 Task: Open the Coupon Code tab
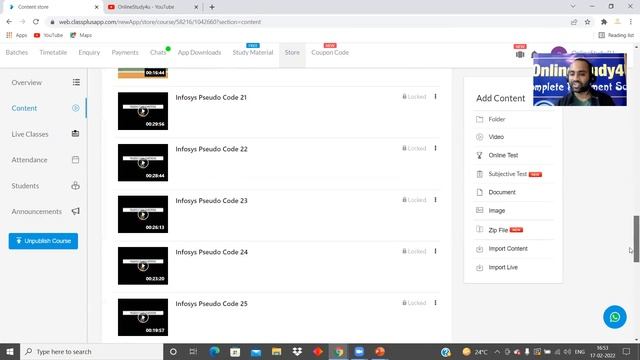(x=330, y=53)
